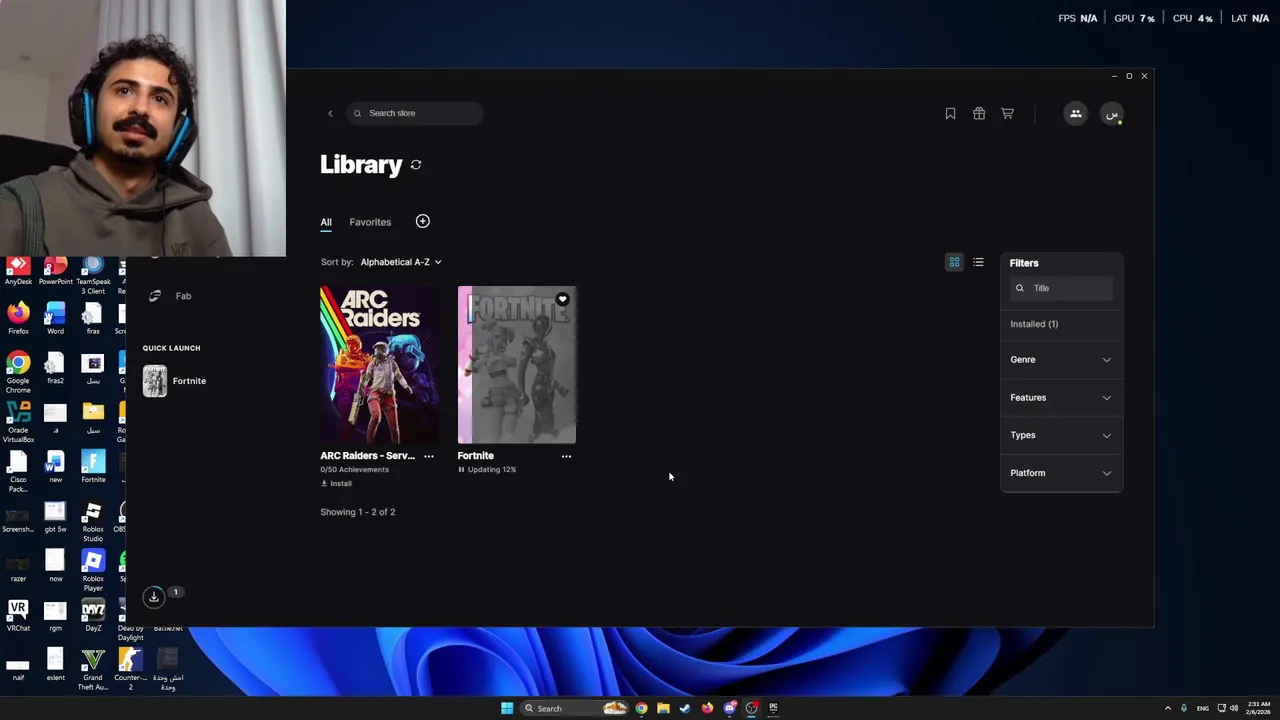
Task: Click Install under ARC Raiders
Action: coord(336,484)
